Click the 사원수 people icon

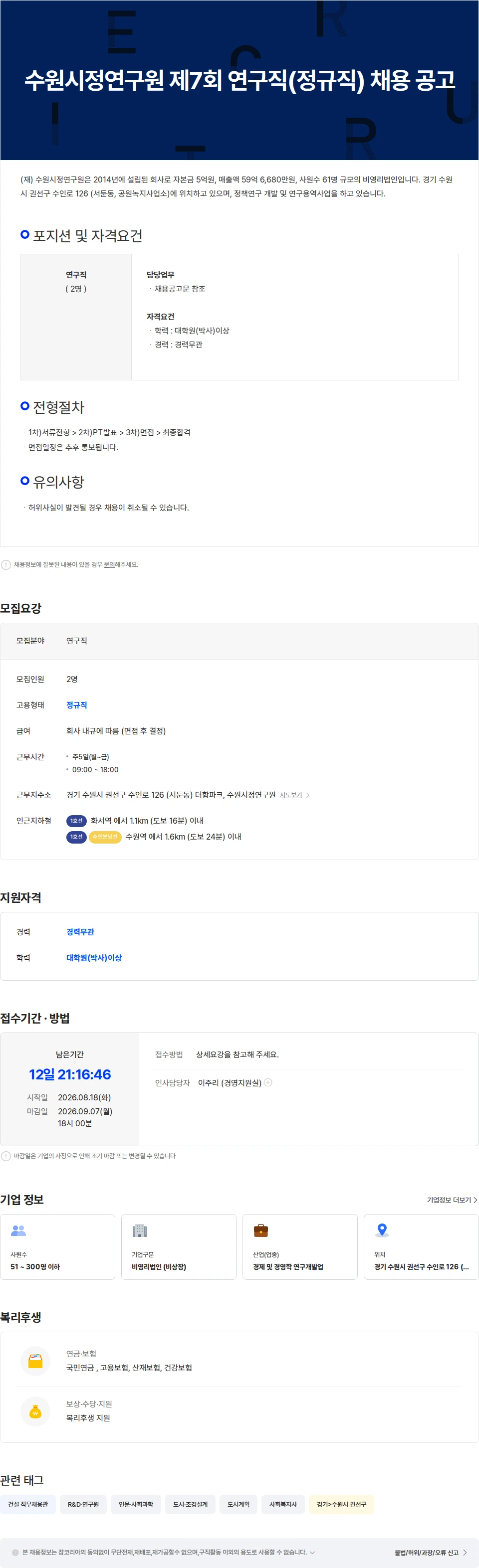point(18,1230)
